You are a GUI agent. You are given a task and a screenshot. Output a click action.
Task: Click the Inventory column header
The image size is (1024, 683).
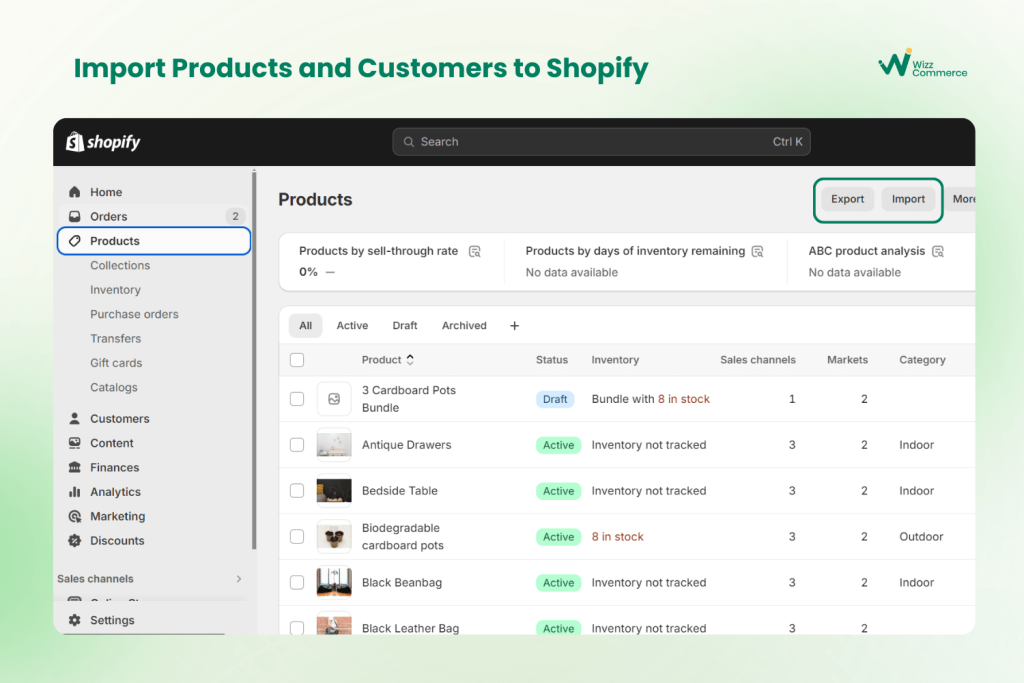(615, 360)
